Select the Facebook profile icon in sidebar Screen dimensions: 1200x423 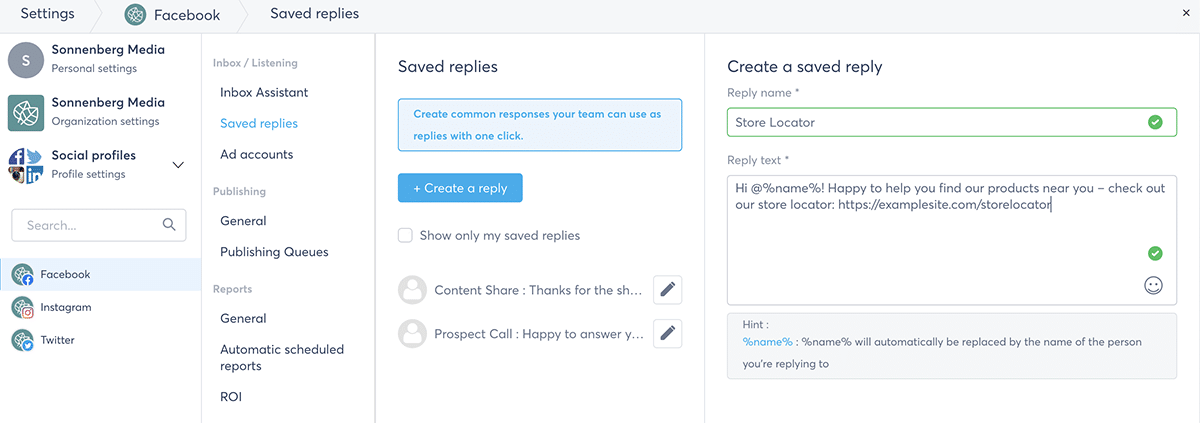tap(23, 275)
